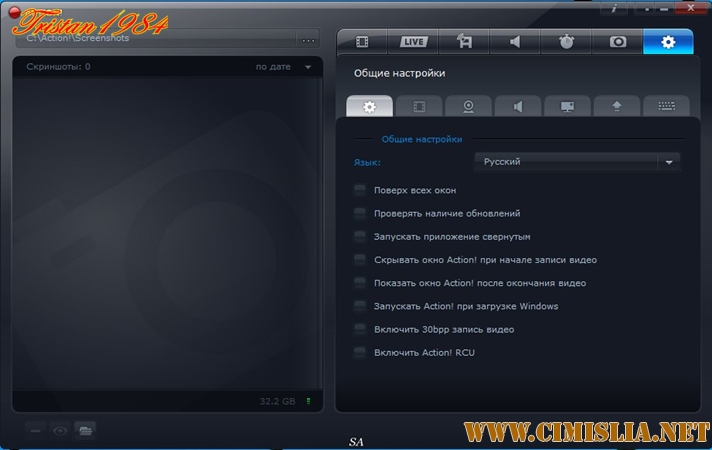This screenshot has height=450, width=712.
Task: Click the folder icon below the screenshot list
Action: tap(86, 430)
